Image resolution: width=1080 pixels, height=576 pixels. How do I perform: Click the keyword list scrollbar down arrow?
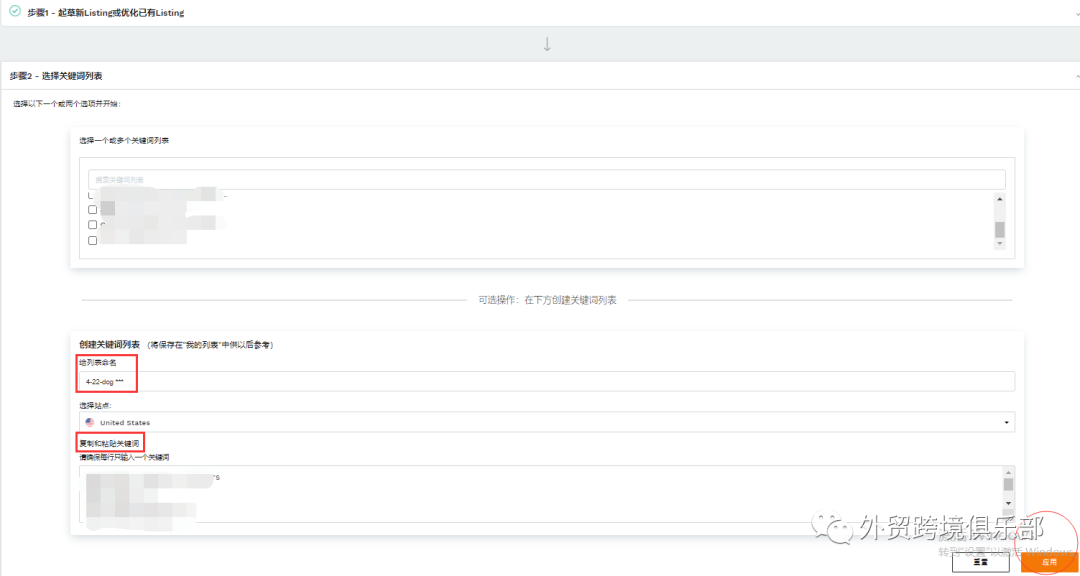tap(999, 243)
